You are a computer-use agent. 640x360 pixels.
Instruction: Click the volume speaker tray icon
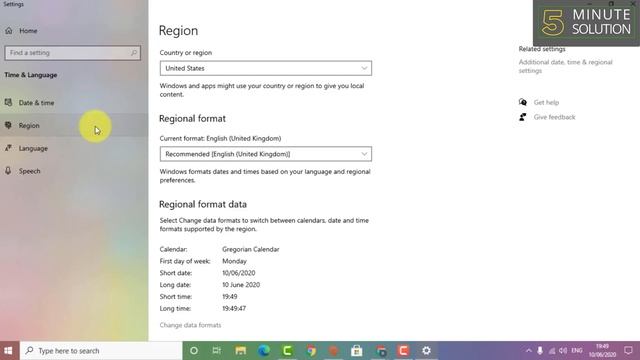coord(563,351)
